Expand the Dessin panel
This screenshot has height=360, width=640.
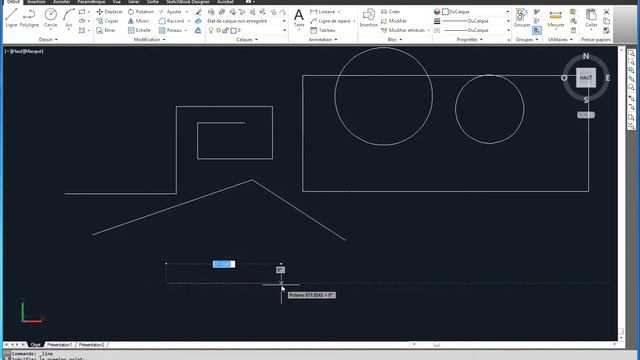(x=48, y=40)
